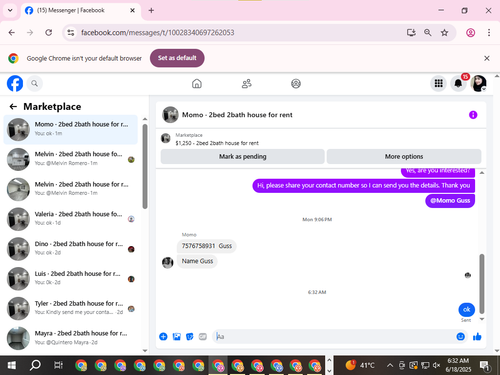
Task: Click the weather 41°C widget
Action: 360,365
